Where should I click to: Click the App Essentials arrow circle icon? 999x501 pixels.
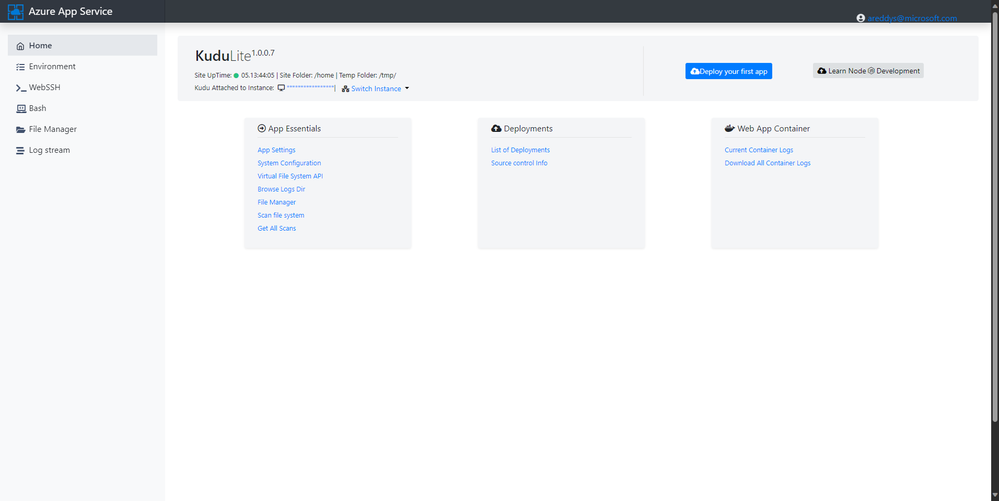point(261,128)
